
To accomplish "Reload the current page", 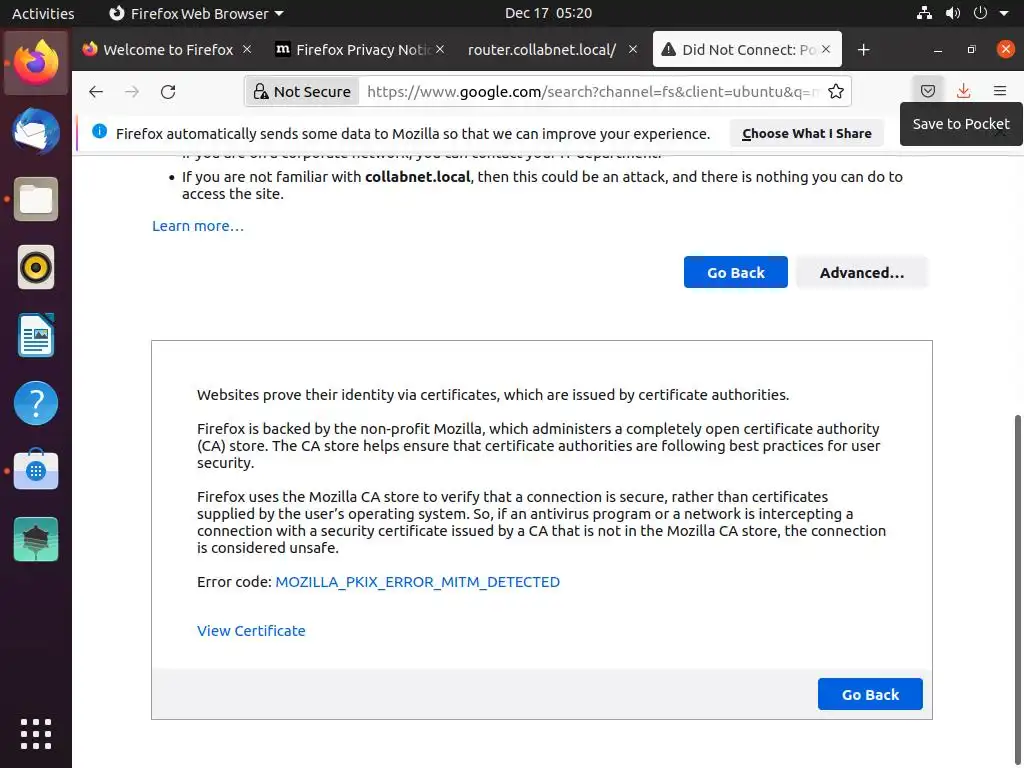I will 168,91.
